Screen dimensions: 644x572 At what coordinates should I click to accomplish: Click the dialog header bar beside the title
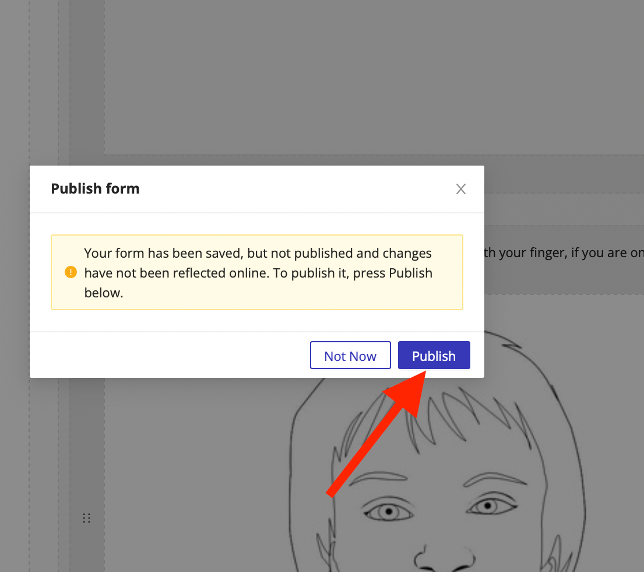pos(300,189)
